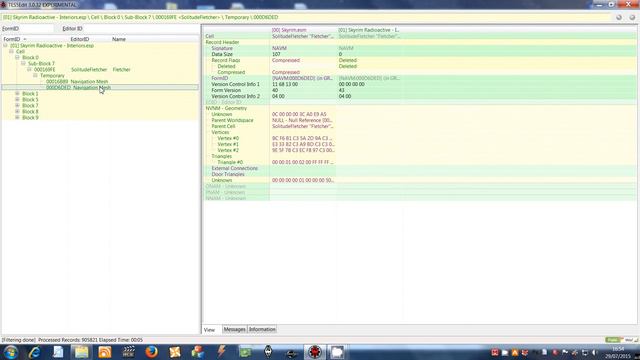Collapse the 000169FE SolitudeFletcher node
The width and height of the screenshot is (640, 360).
point(29,69)
